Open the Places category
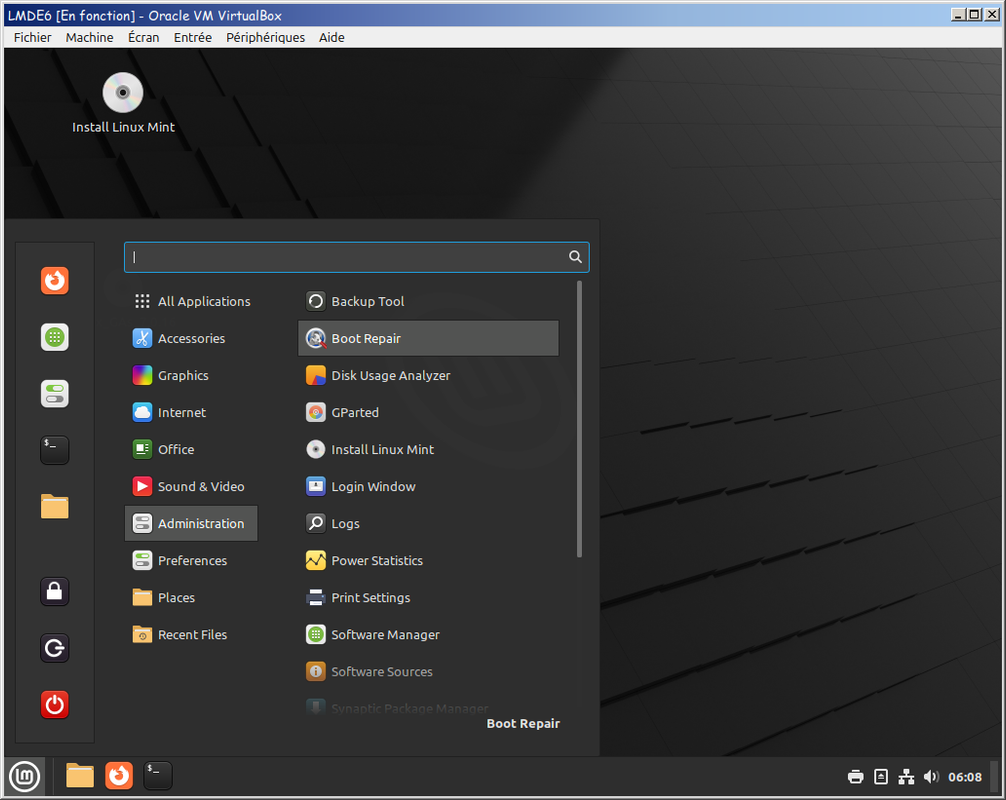1006x800 pixels. pyautogui.click(x=191, y=597)
